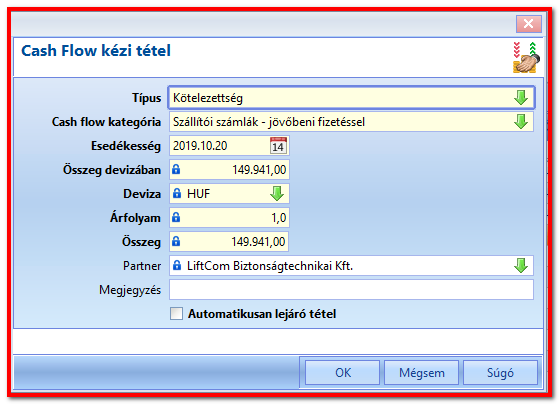The height and width of the screenshot is (404, 559).
Task: Cancel via the Mégsem button
Action: click(x=421, y=373)
